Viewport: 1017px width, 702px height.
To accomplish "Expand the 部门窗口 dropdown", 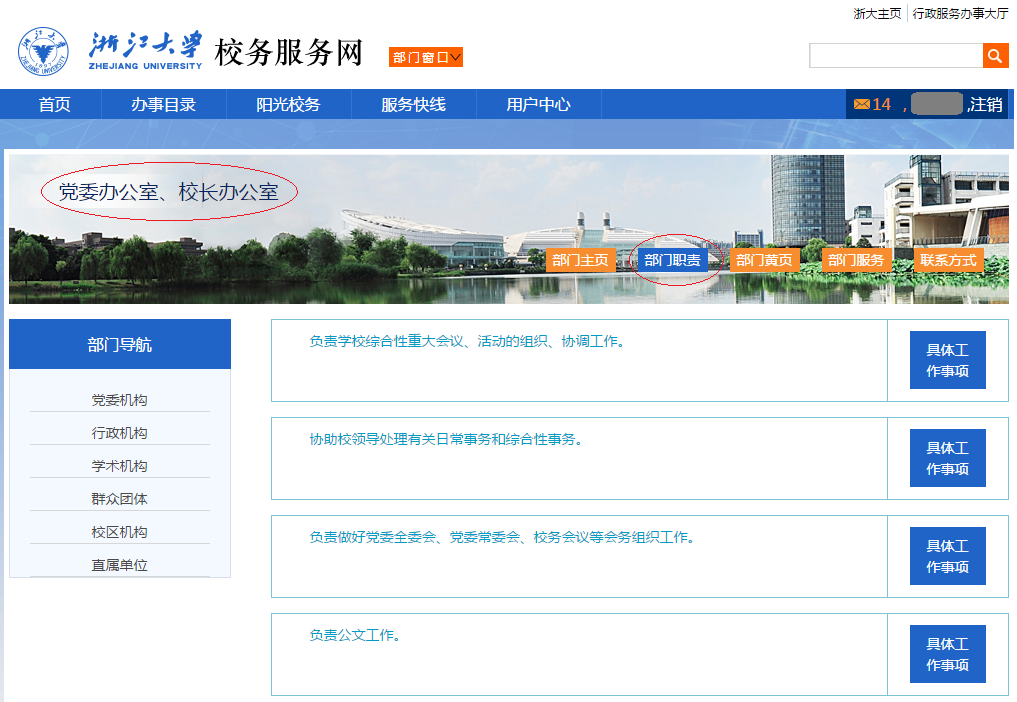I will pyautogui.click(x=426, y=58).
